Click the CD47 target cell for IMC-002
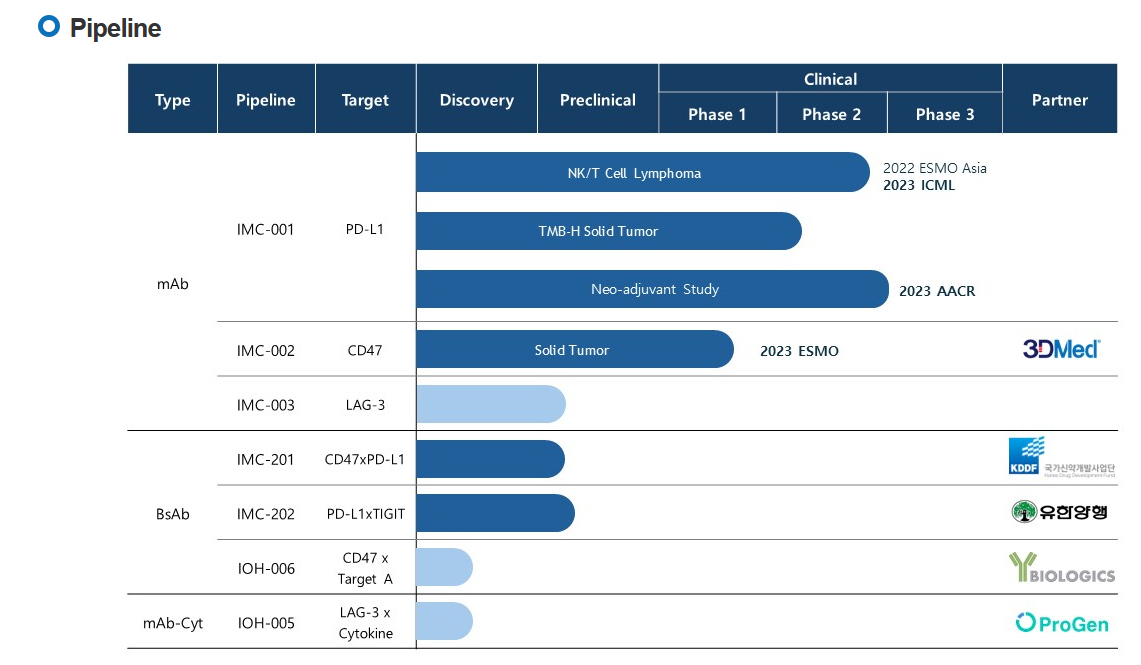Image resolution: width=1141 pixels, height=665 pixels. pyautogui.click(x=365, y=350)
